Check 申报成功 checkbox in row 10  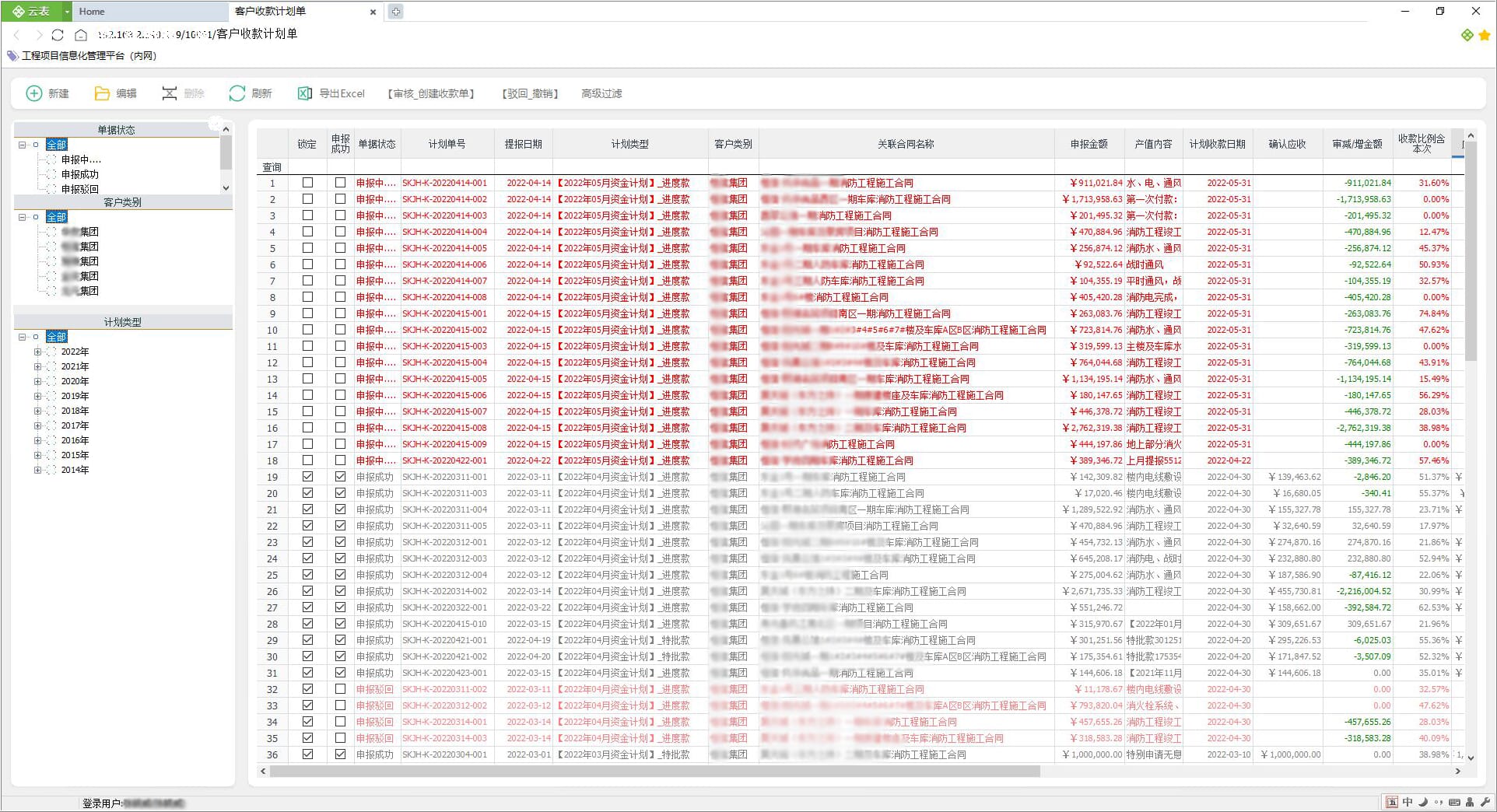pos(340,330)
